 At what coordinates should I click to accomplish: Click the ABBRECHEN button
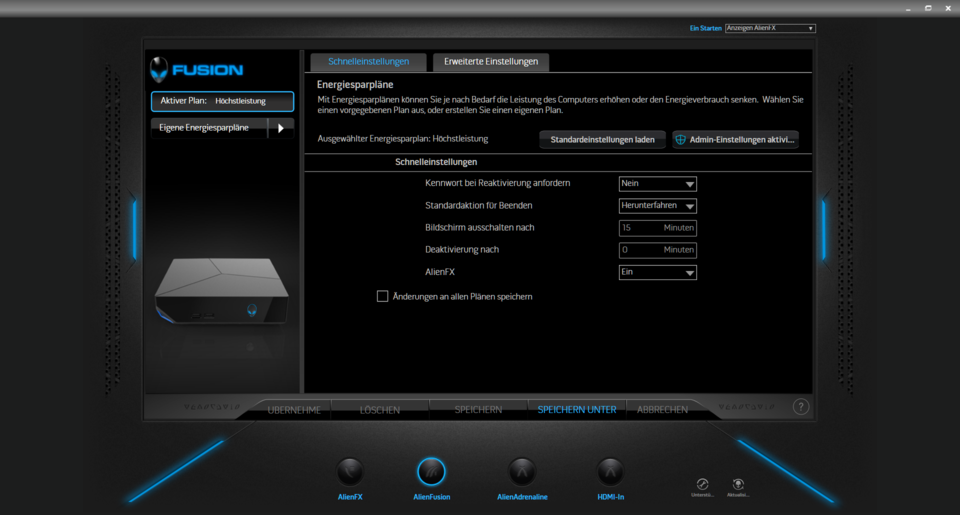[662, 410]
